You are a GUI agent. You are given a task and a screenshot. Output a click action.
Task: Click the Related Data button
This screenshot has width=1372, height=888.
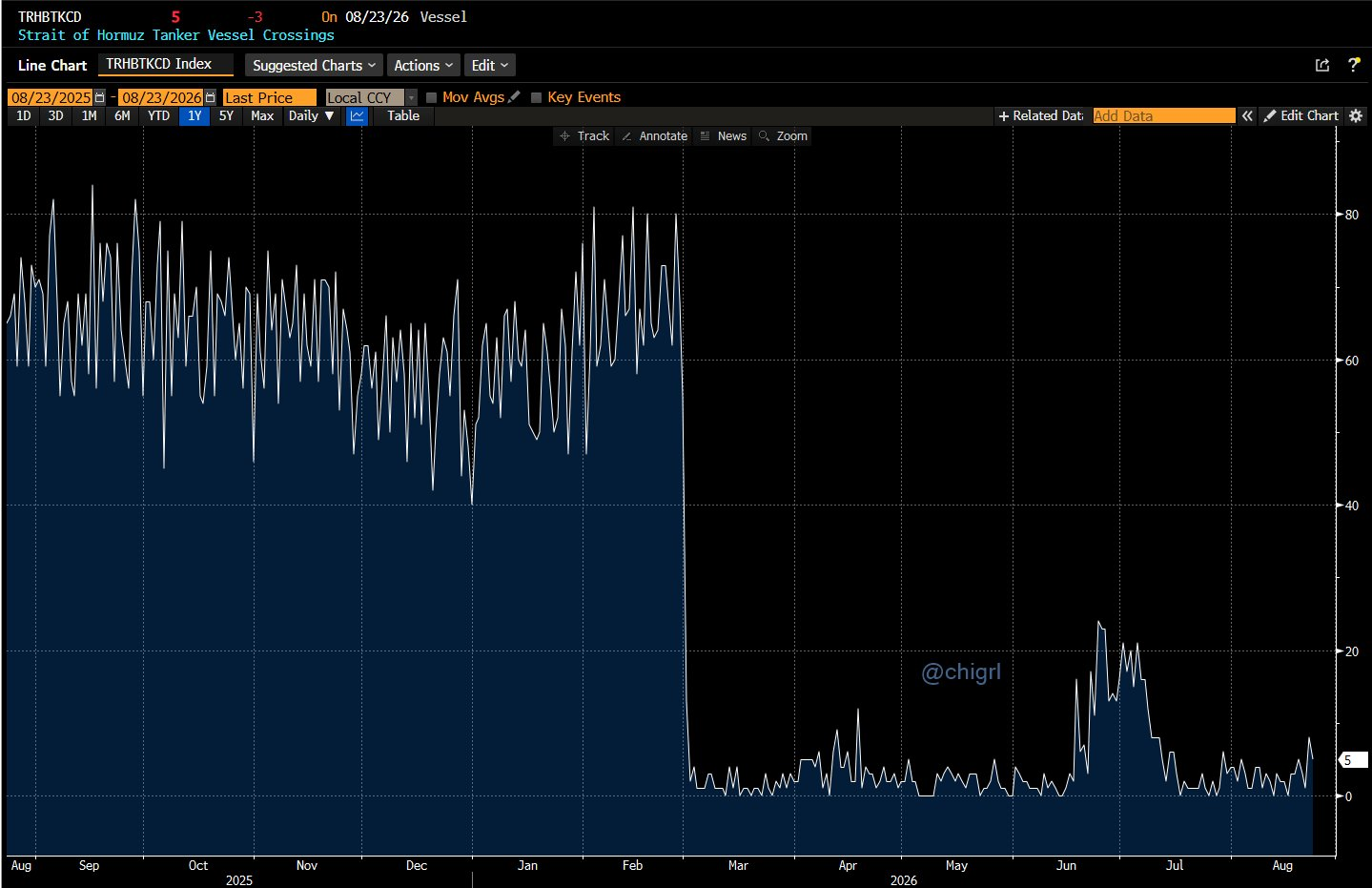1040,115
